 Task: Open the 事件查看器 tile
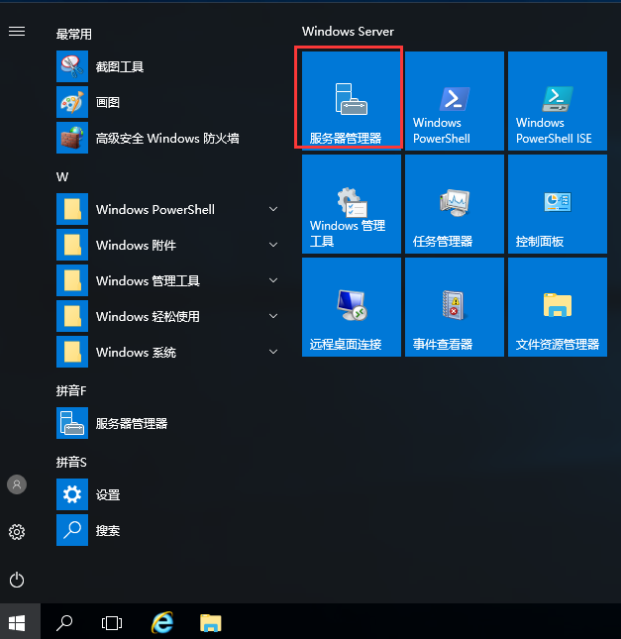tap(454, 307)
